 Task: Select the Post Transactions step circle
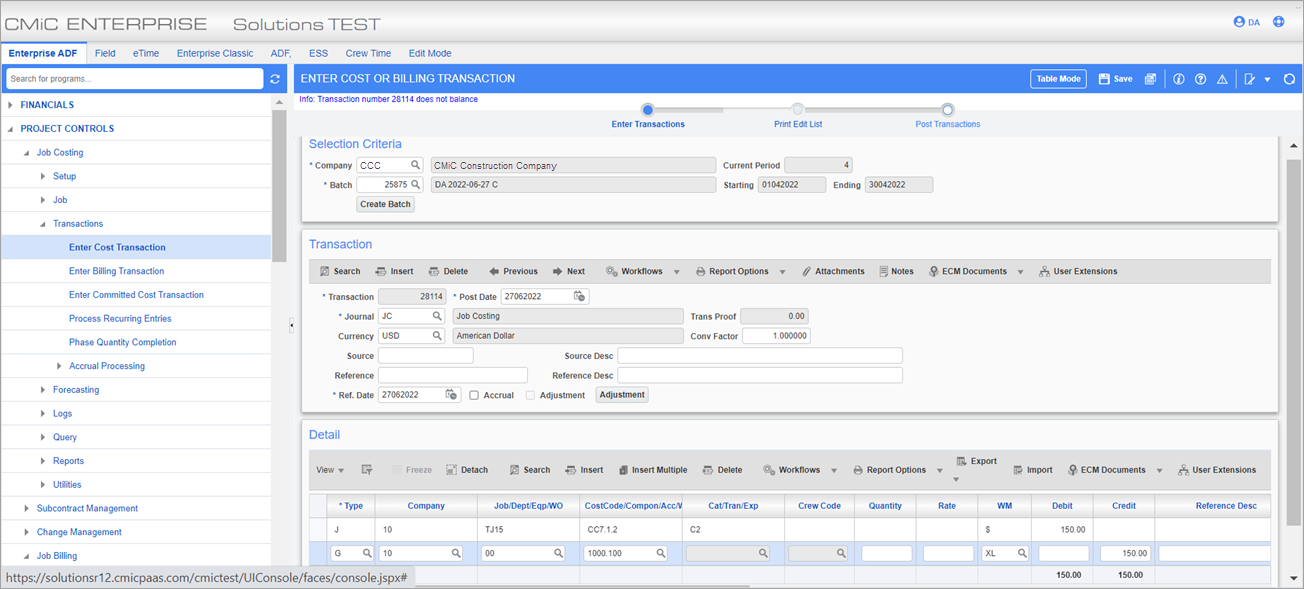tap(948, 110)
